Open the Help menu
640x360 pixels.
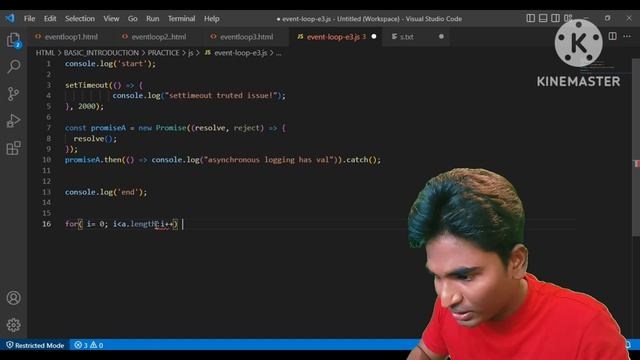tap(211, 19)
